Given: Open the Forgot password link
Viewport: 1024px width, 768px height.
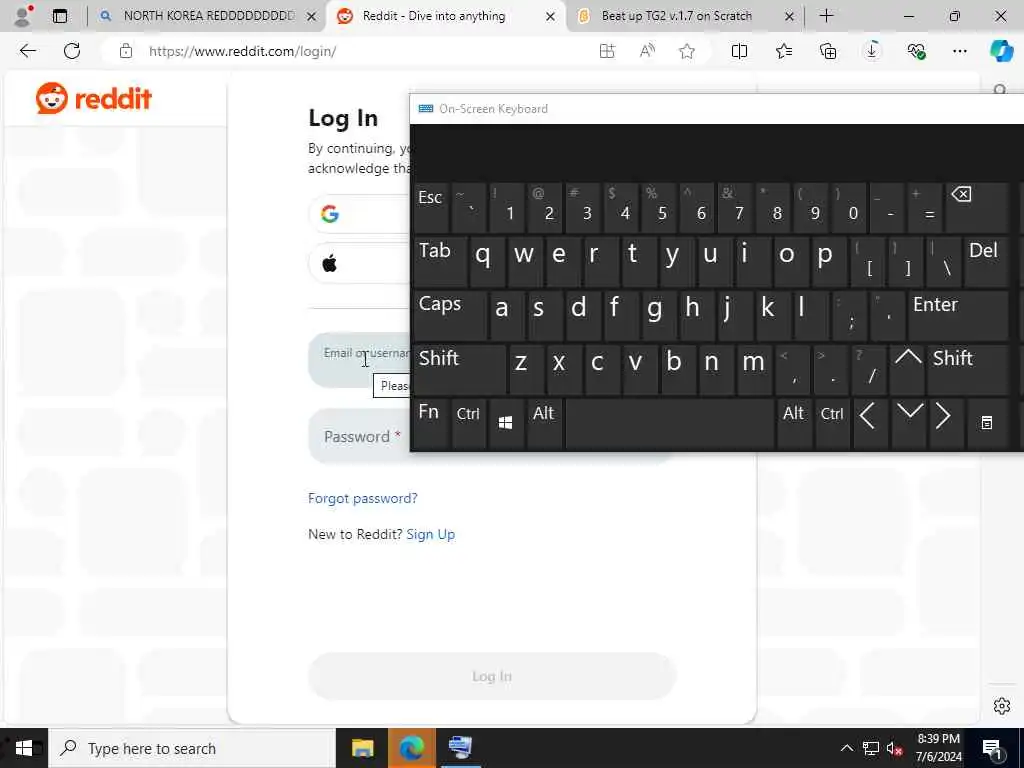Looking at the screenshot, I should 362,498.
